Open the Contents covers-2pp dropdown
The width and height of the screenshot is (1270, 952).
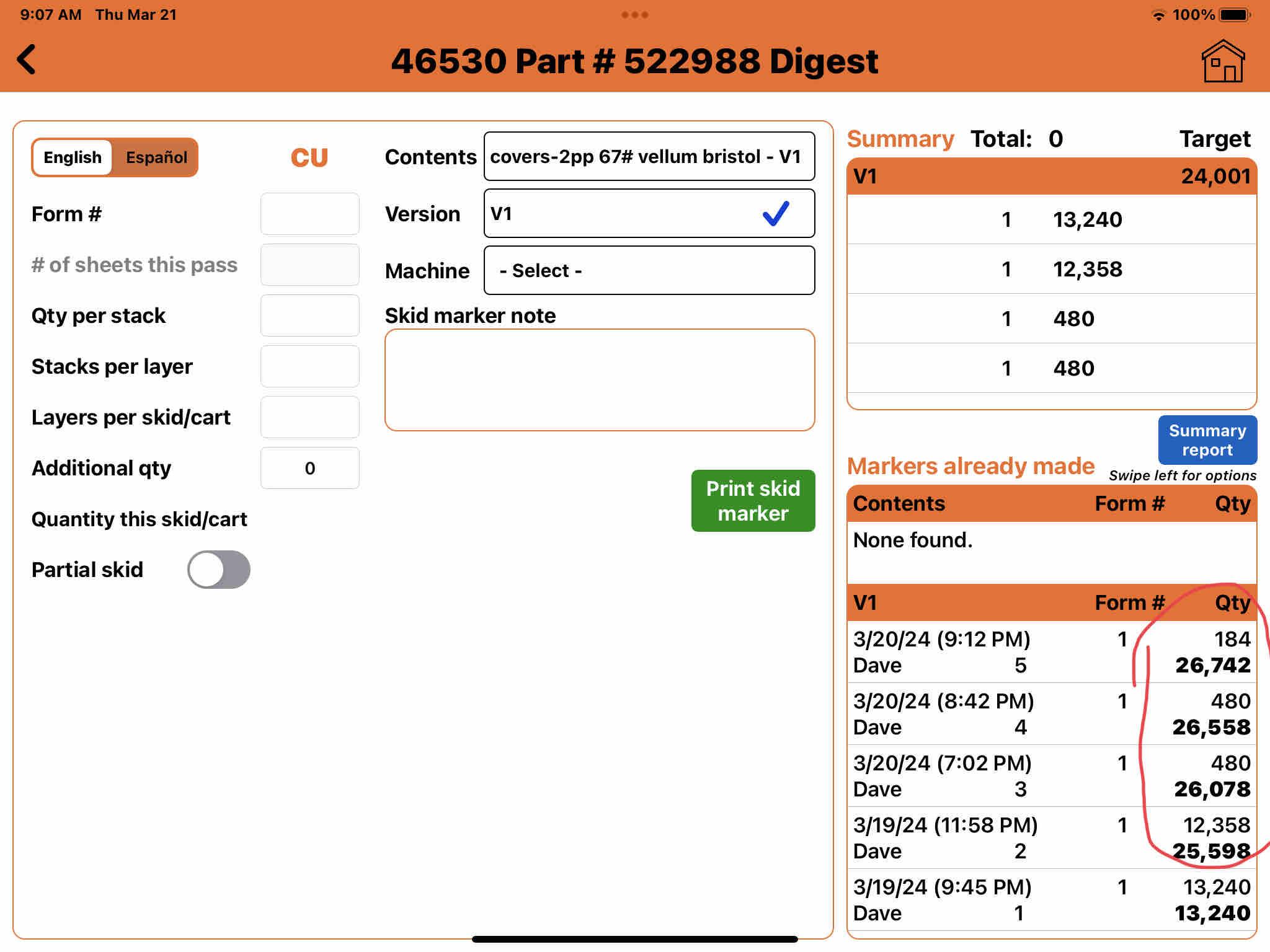pyautogui.click(x=649, y=157)
